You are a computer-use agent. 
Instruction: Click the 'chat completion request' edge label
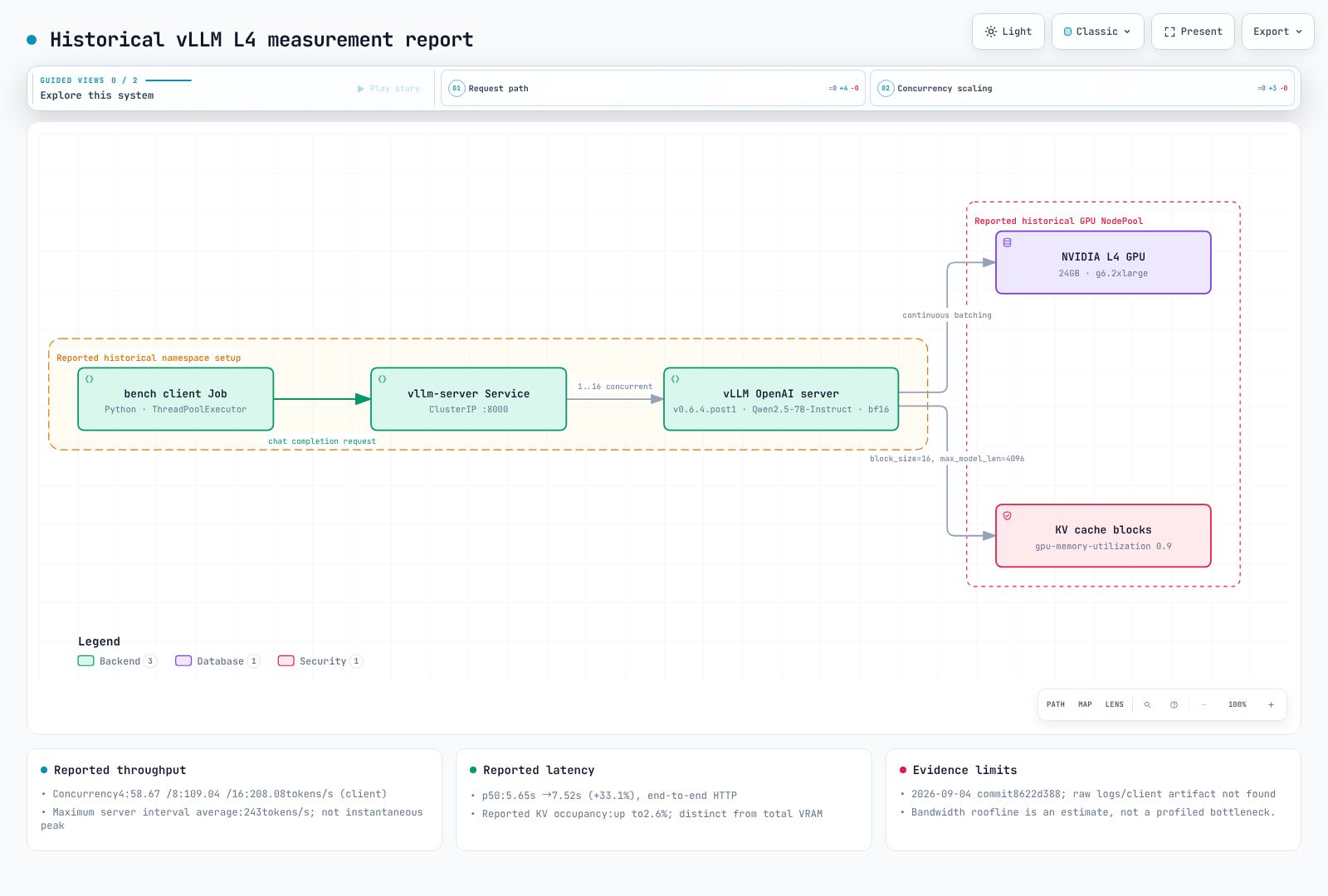tap(322, 441)
